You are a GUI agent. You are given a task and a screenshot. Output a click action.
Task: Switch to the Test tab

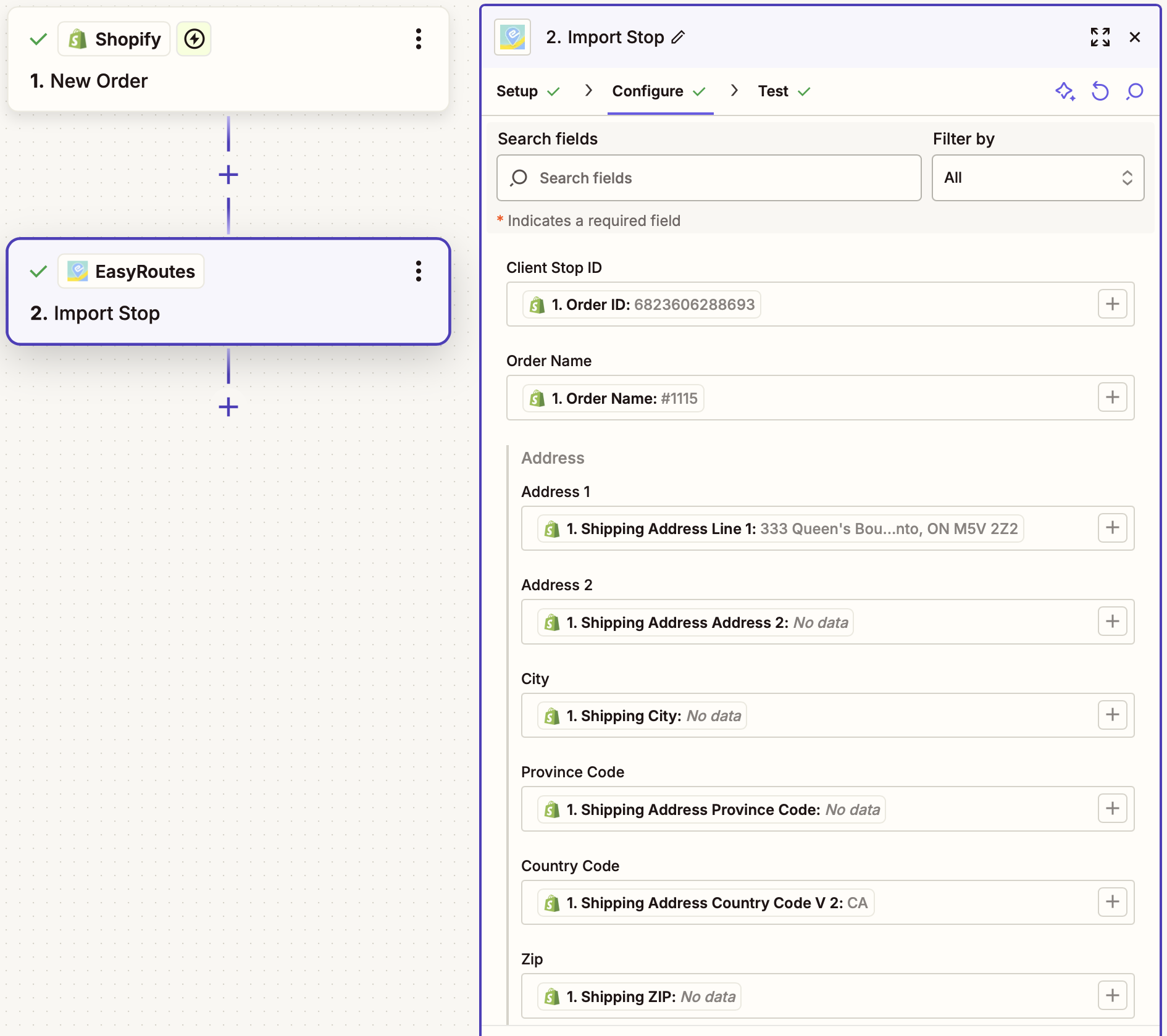[x=784, y=91]
